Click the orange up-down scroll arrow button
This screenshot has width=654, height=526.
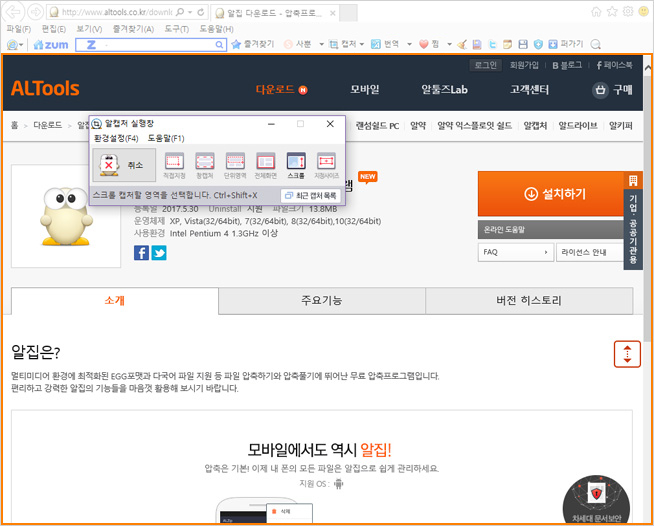[627, 354]
